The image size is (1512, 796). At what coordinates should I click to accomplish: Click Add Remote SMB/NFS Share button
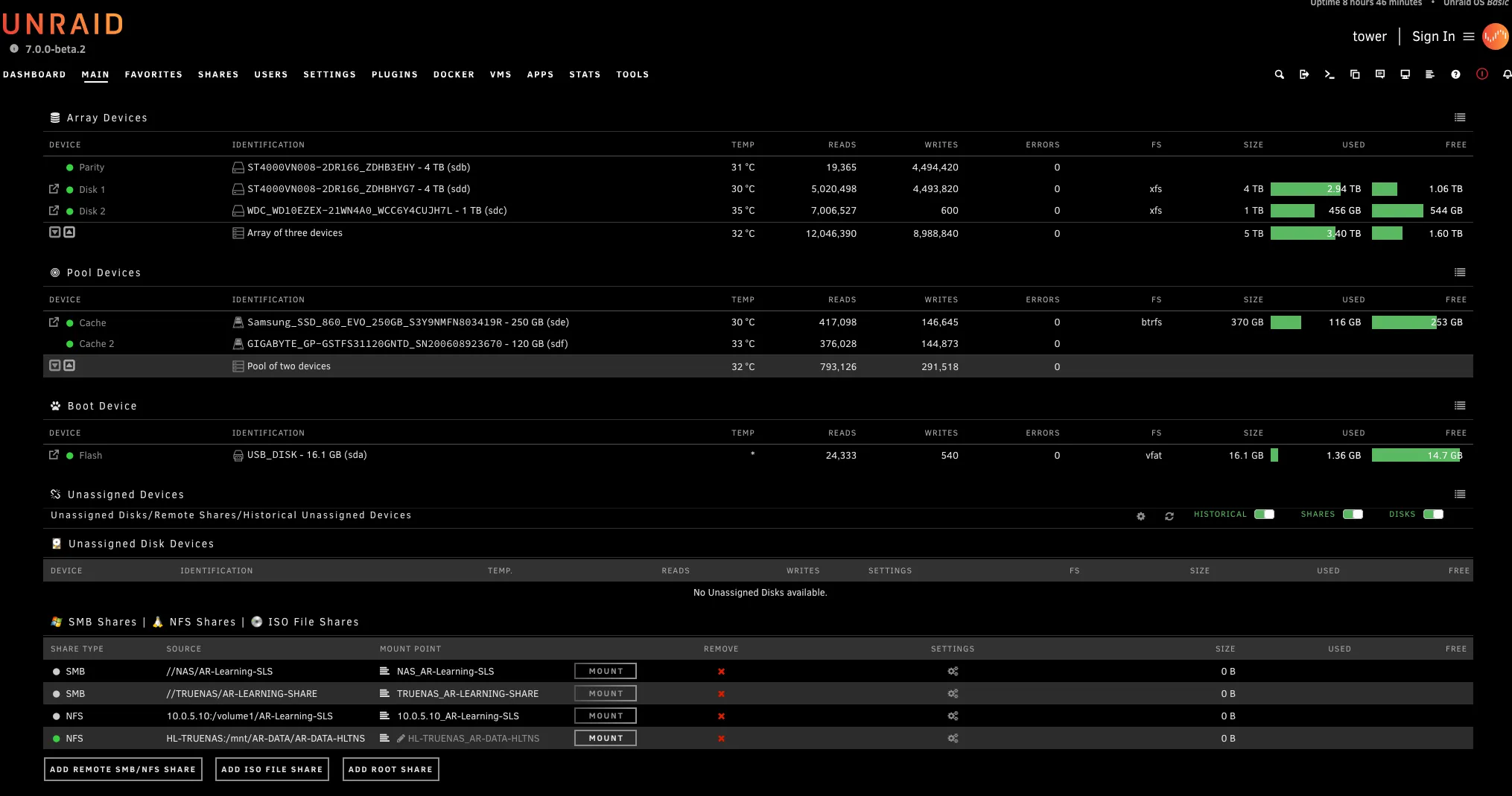[x=123, y=769]
